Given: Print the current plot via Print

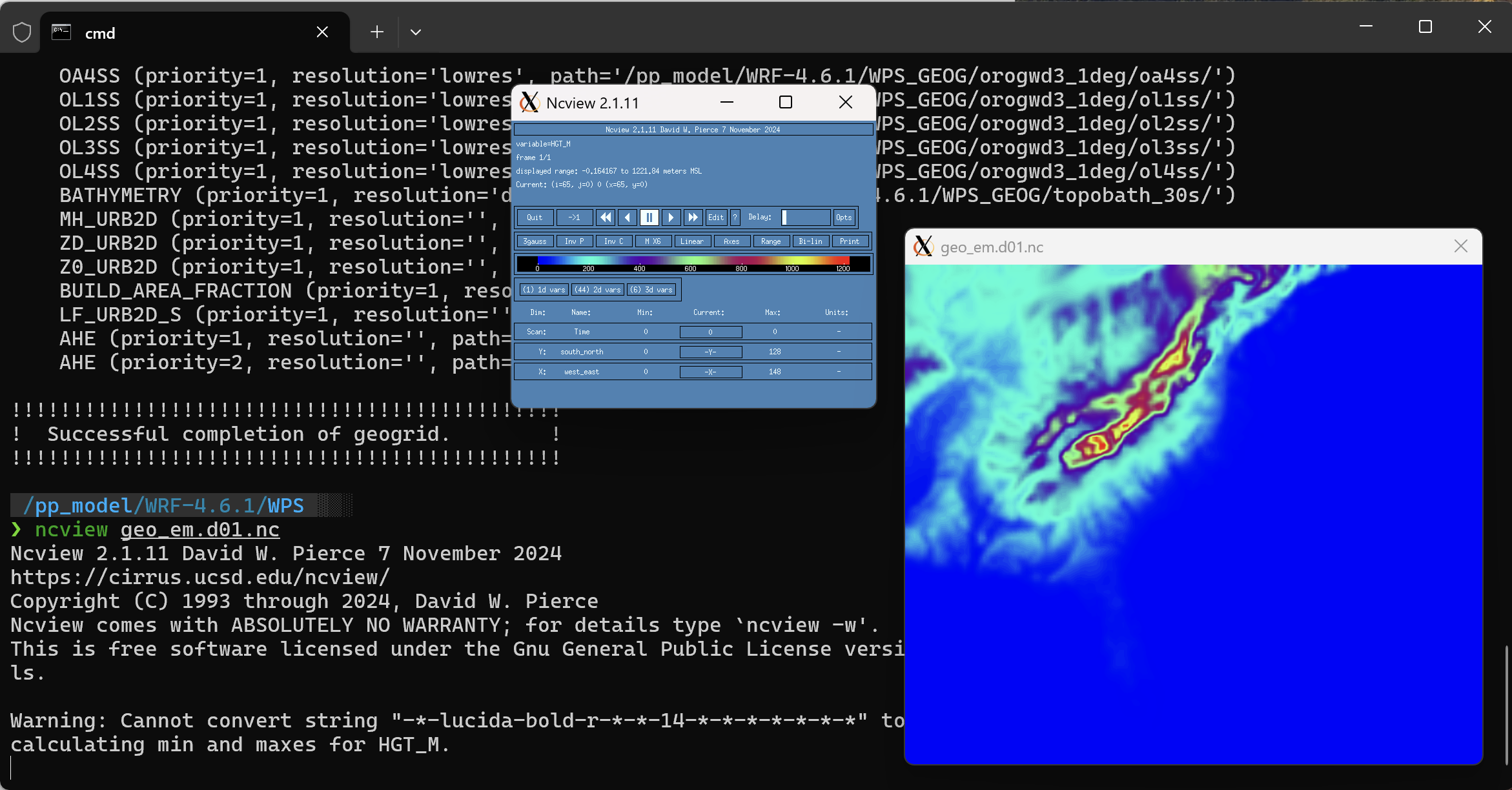Looking at the screenshot, I should click(x=850, y=241).
